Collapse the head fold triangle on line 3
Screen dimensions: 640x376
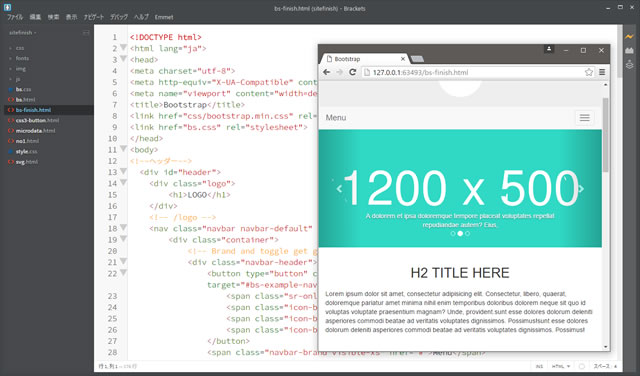[x=123, y=59]
